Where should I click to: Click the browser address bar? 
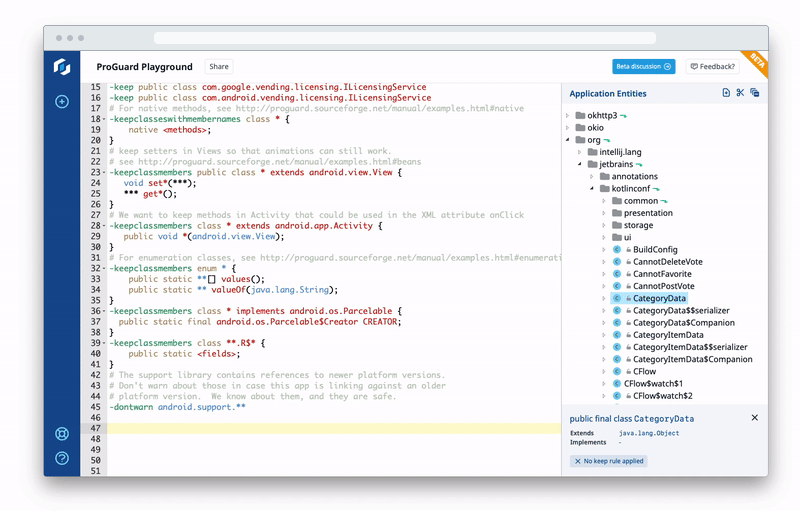point(405,38)
